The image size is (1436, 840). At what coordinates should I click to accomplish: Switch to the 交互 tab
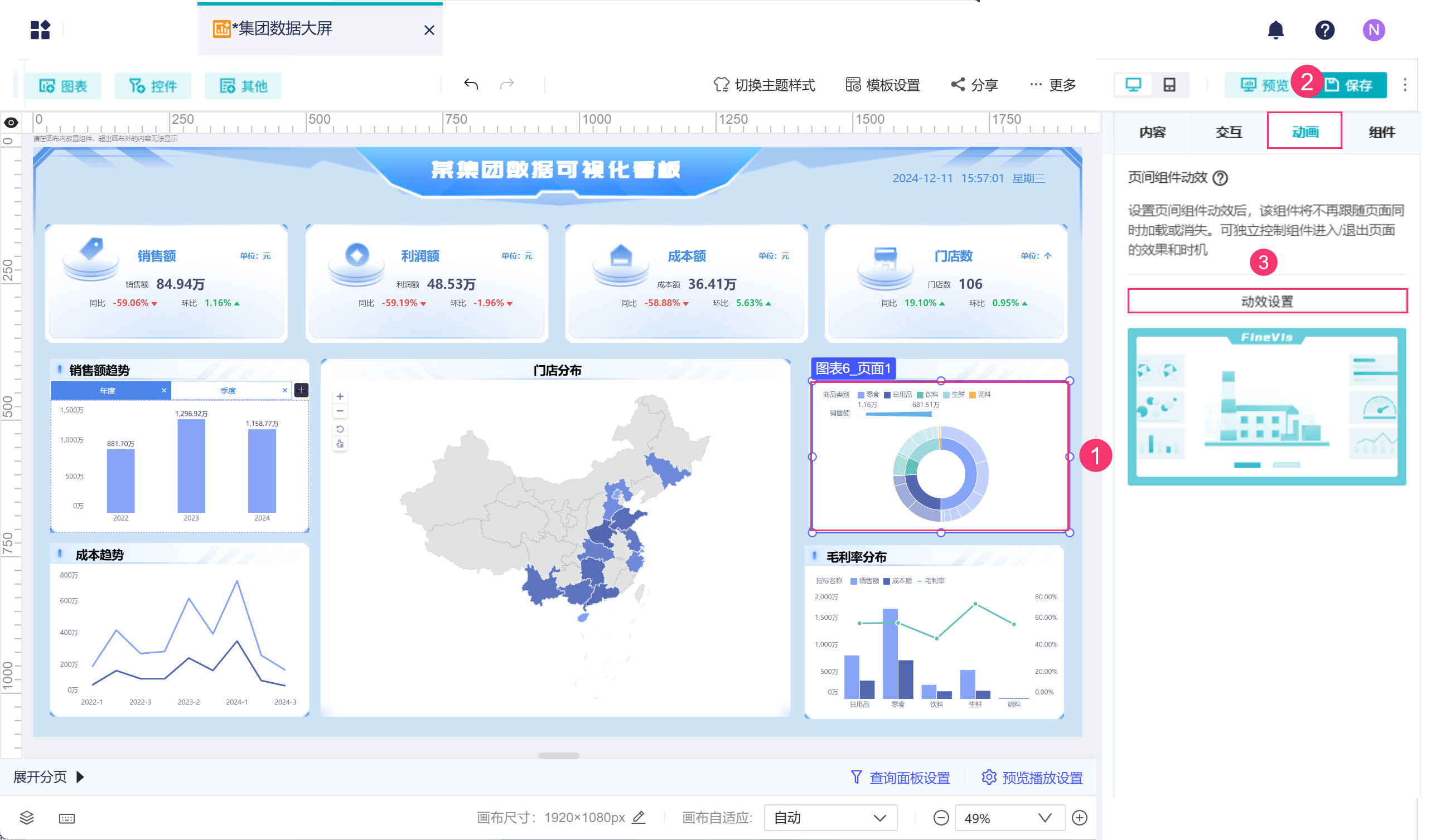[1229, 132]
